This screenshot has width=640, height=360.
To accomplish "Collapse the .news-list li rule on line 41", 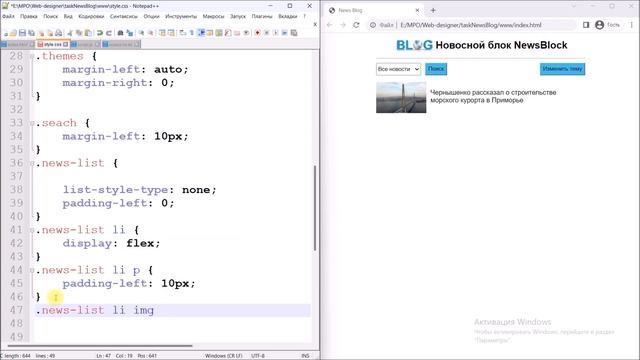I will (31, 230).
